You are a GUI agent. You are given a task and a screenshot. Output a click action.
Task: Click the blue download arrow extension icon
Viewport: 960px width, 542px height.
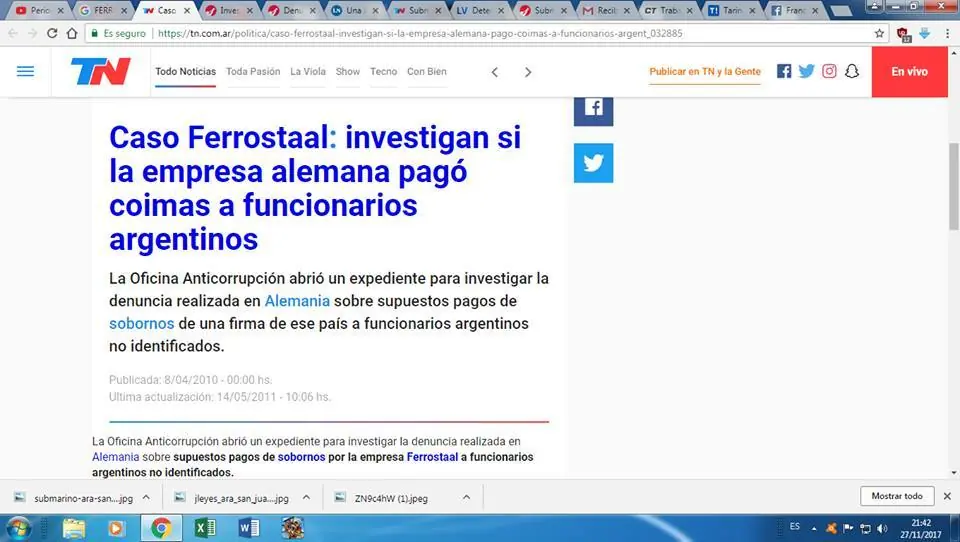pos(924,33)
